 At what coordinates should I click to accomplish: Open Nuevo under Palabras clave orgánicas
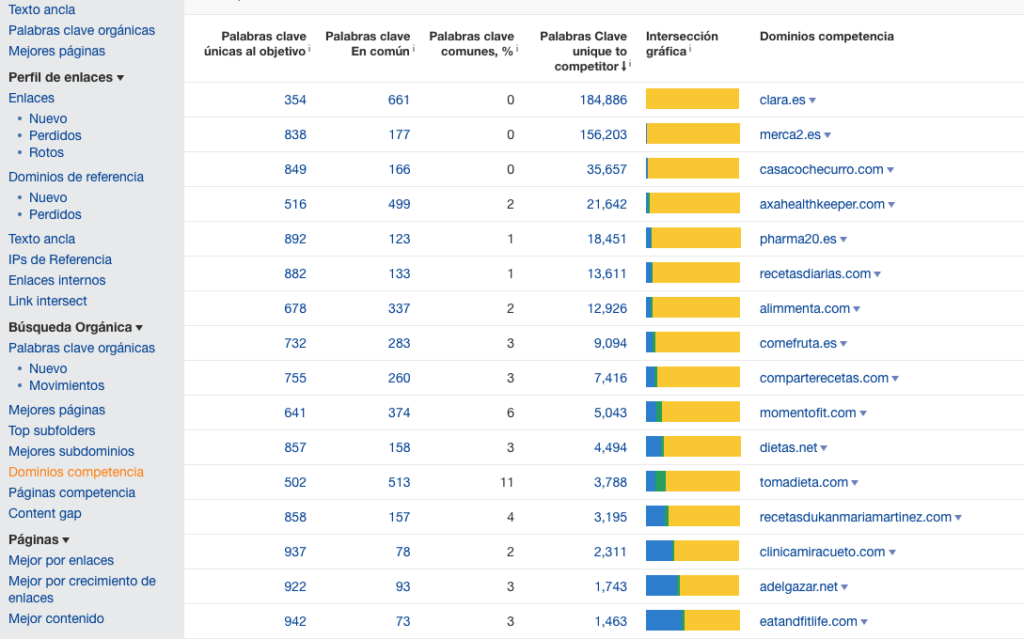tap(48, 369)
